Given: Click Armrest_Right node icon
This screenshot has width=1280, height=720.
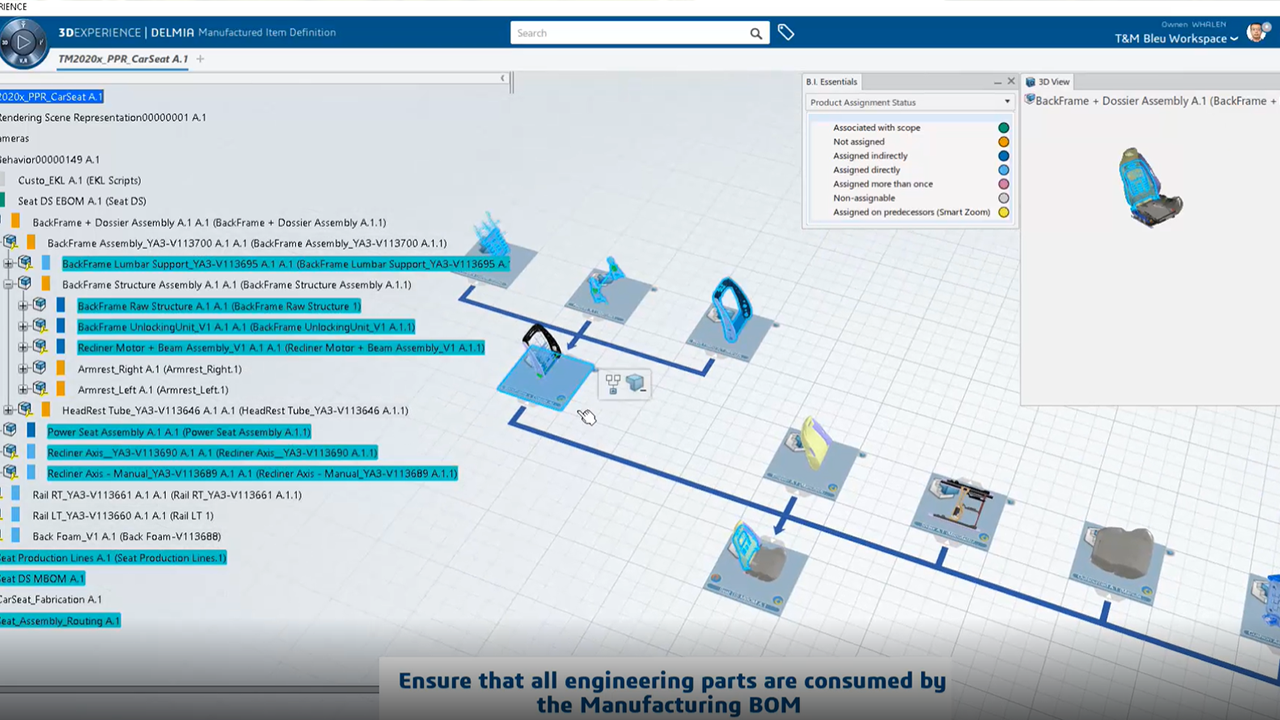Looking at the screenshot, I should pyautogui.click(x=40, y=369).
